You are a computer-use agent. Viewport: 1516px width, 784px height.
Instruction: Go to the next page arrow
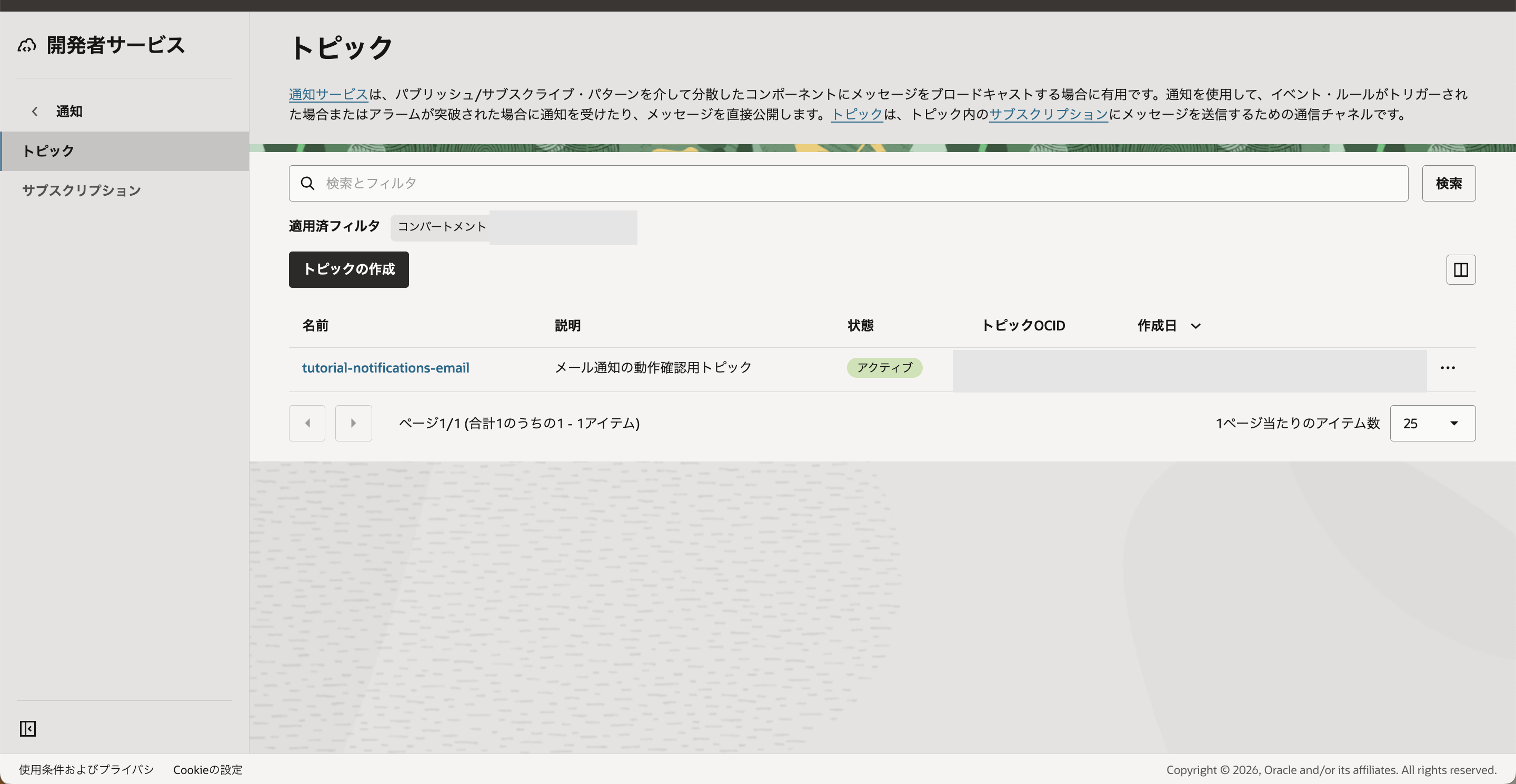tap(353, 423)
